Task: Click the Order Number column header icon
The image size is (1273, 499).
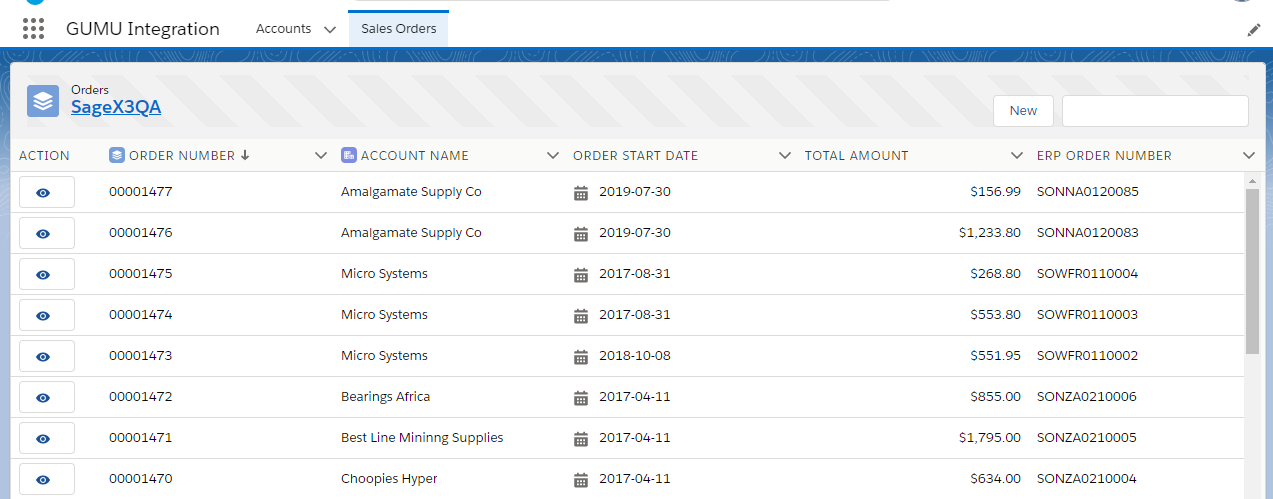Action: point(117,155)
